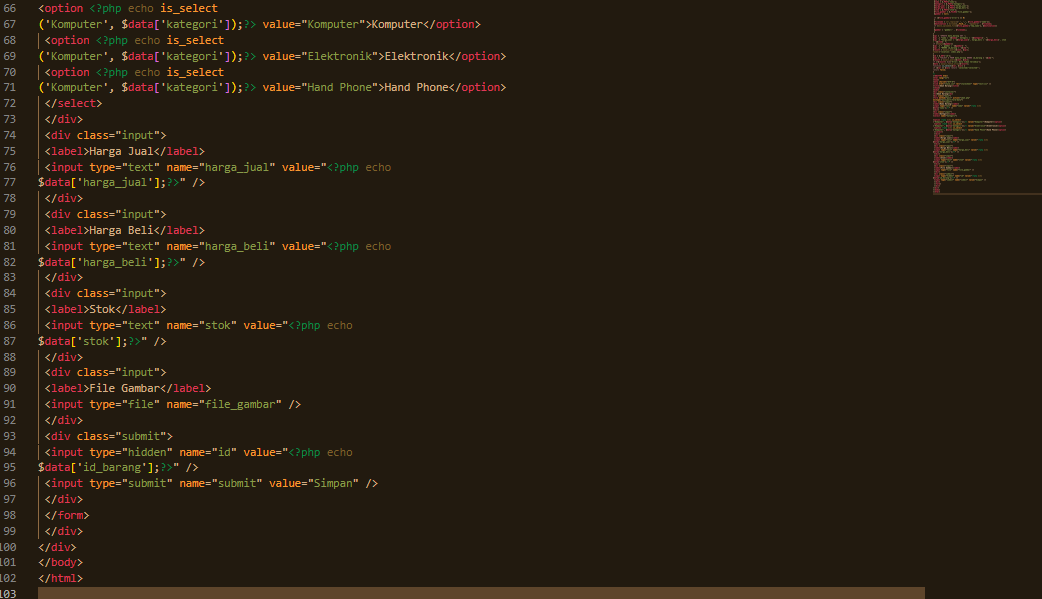Click the 'Harga Beli' label text
Image resolution: width=1042 pixels, height=599 pixels.
(122, 231)
